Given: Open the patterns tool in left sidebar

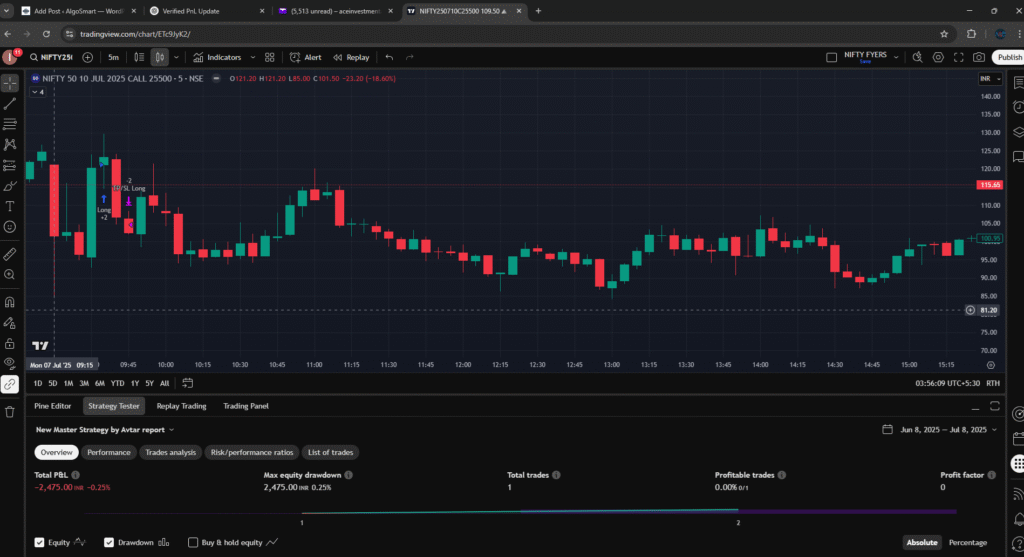Looking at the screenshot, I should click(10, 144).
